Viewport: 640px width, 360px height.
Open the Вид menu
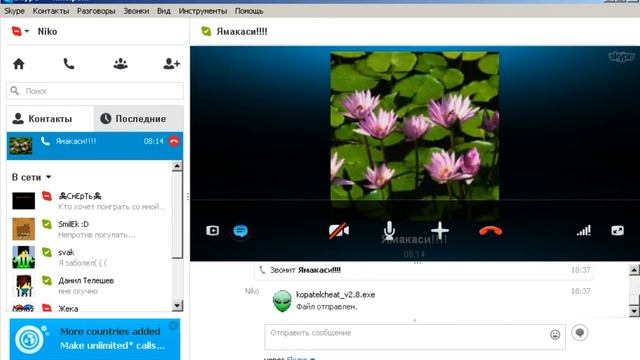(164, 11)
